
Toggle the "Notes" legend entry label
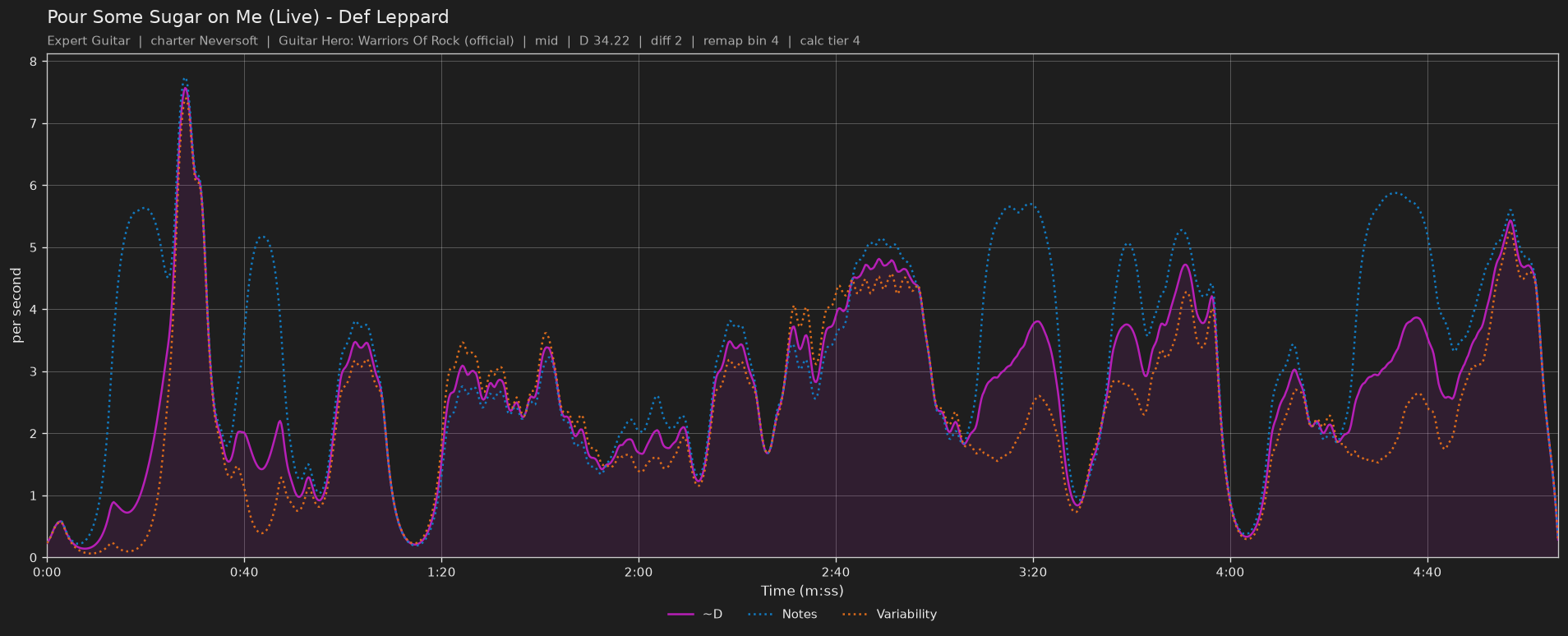click(x=800, y=614)
